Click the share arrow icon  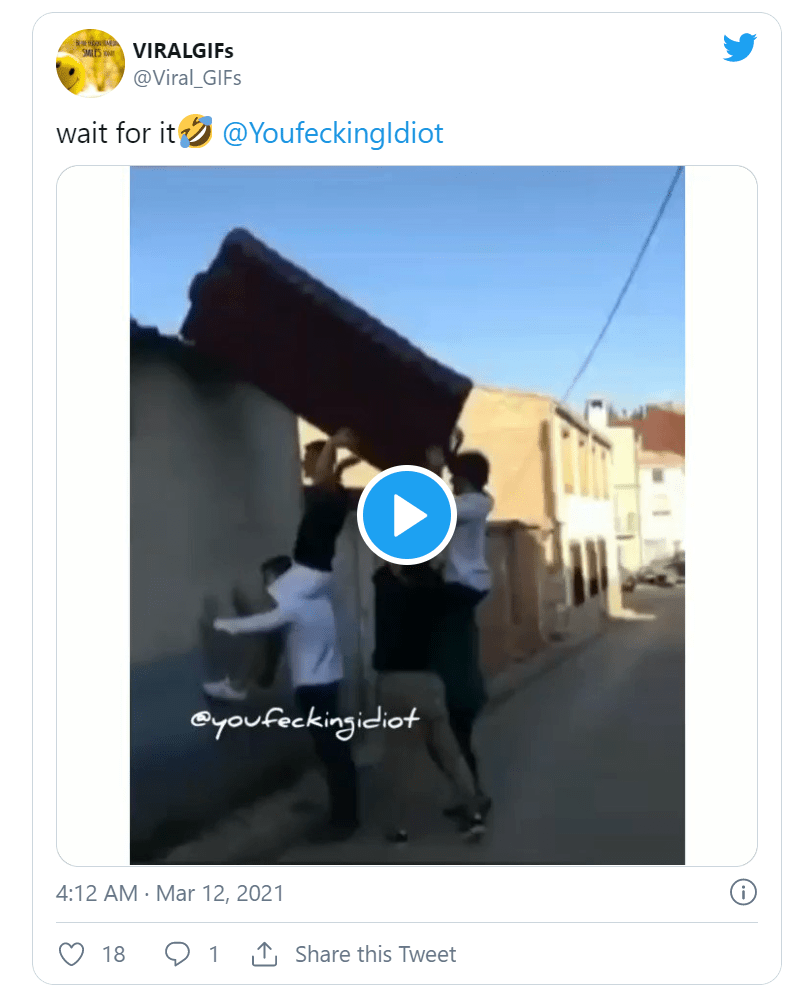264,954
